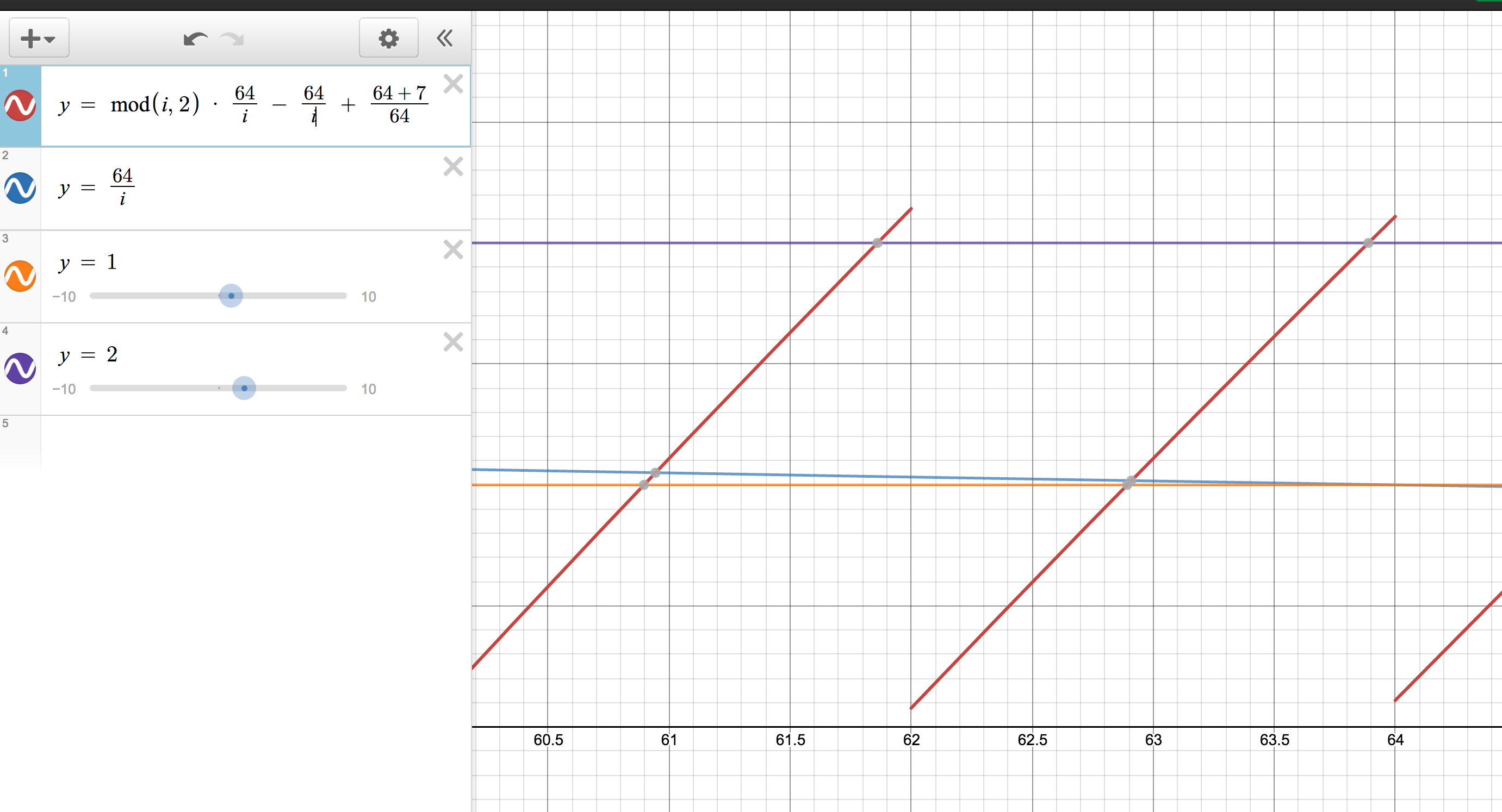
Task: Click the y=2 slider thumb
Action: click(x=244, y=388)
